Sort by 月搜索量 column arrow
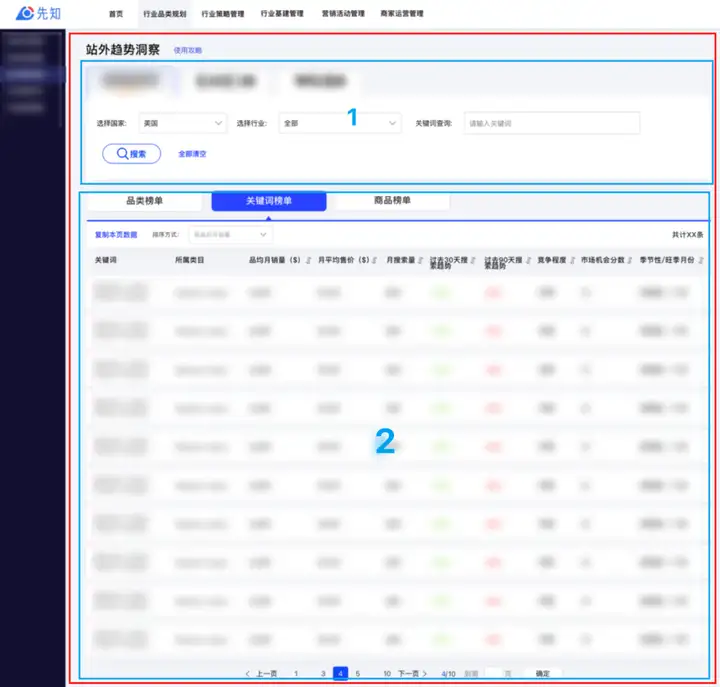Image resolution: width=720 pixels, height=687 pixels. pos(420,260)
